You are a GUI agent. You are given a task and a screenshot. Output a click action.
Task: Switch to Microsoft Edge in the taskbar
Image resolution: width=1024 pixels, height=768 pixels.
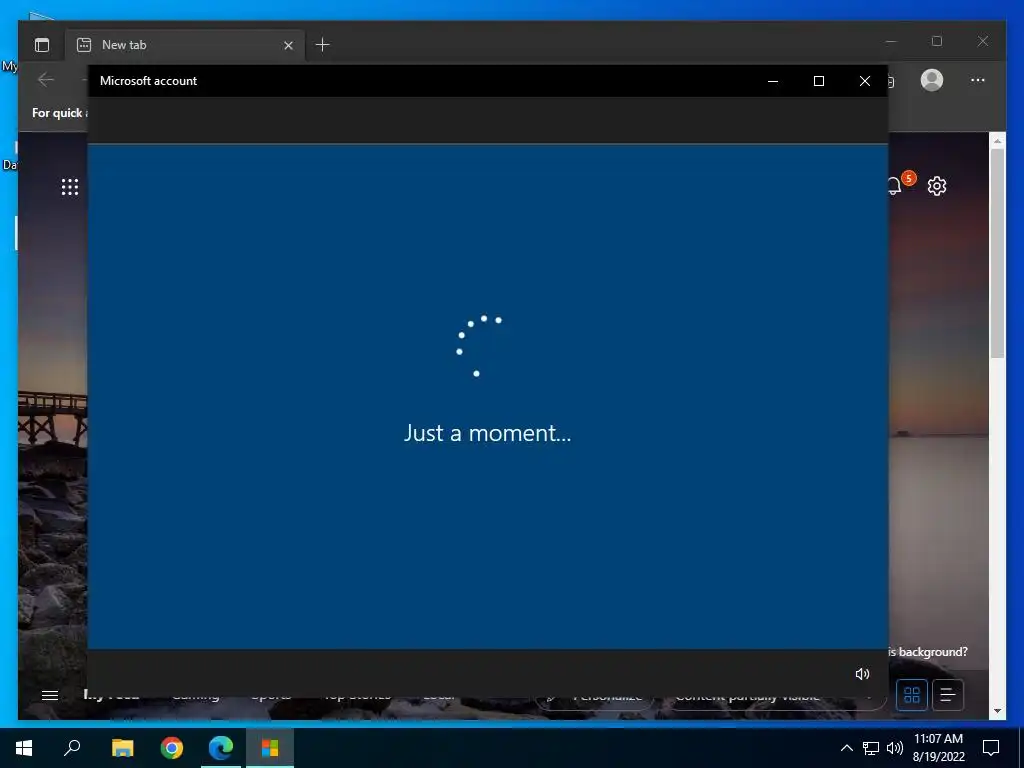(x=221, y=748)
